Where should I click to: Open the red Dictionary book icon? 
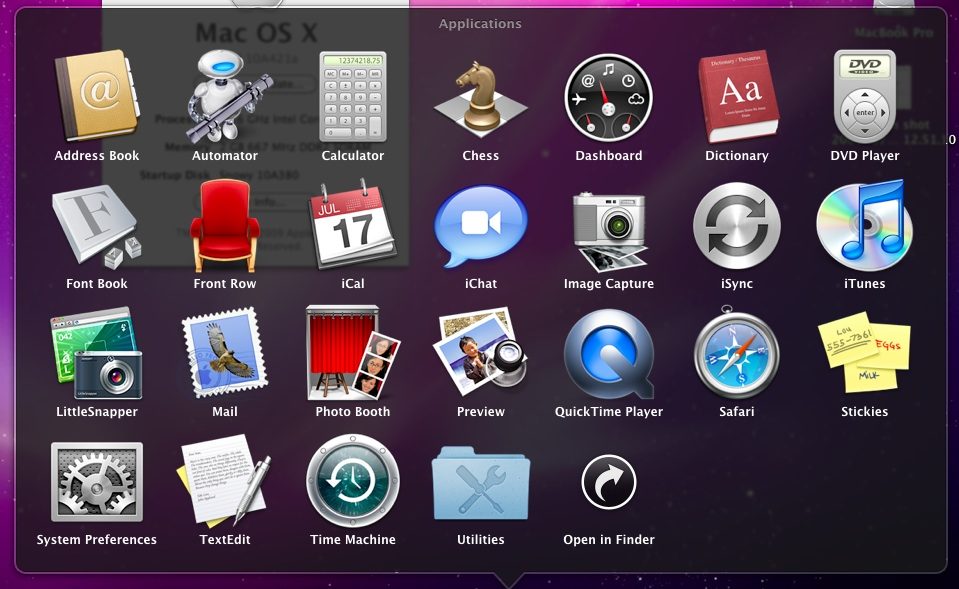click(x=738, y=97)
